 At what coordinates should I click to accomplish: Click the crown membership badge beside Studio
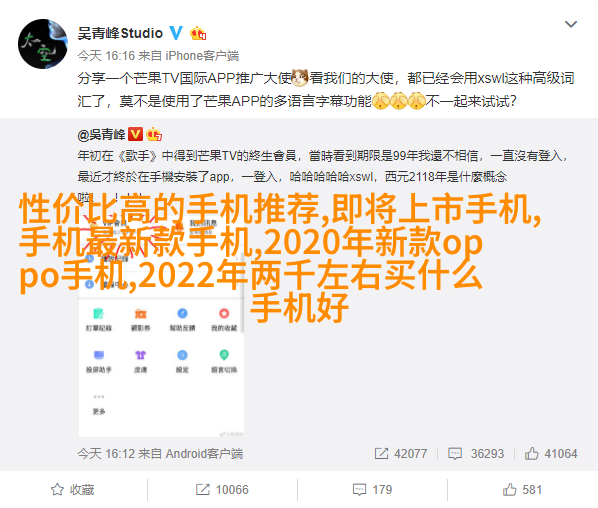[x=198, y=34]
